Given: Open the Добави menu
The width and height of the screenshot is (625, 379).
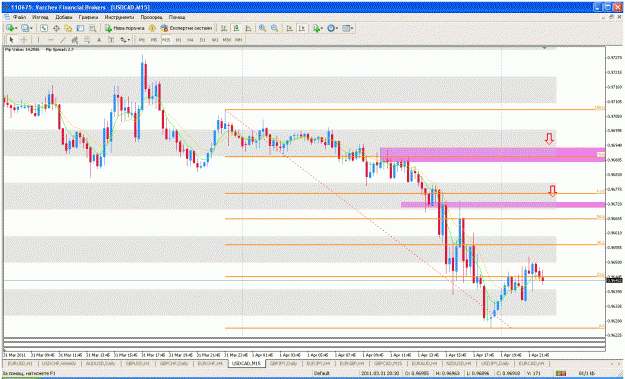Looking at the screenshot, I should click(x=64, y=18).
